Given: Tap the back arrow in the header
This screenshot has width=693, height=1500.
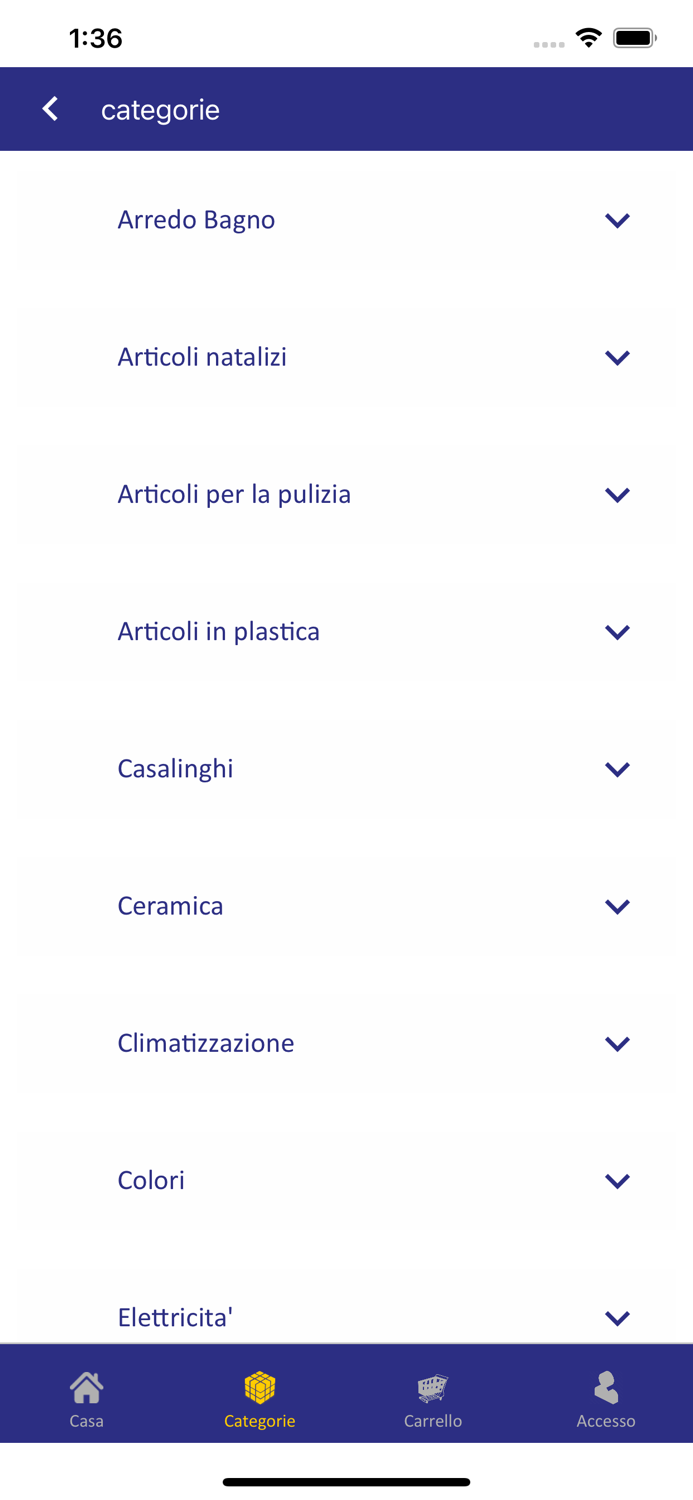Looking at the screenshot, I should [x=49, y=108].
